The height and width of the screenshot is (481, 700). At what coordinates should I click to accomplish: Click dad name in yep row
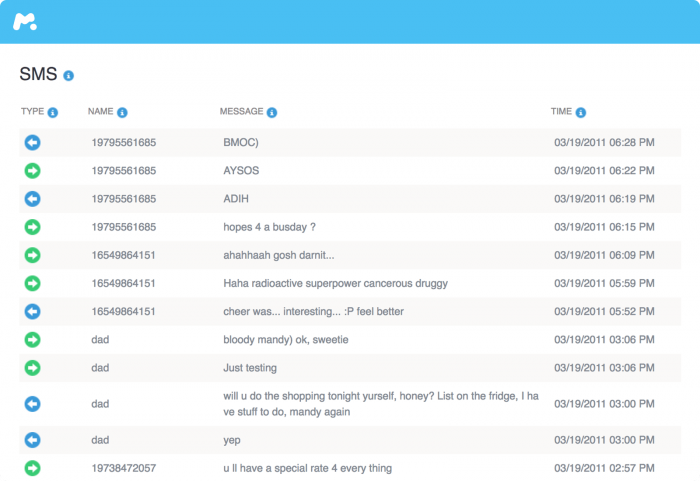coord(100,440)
